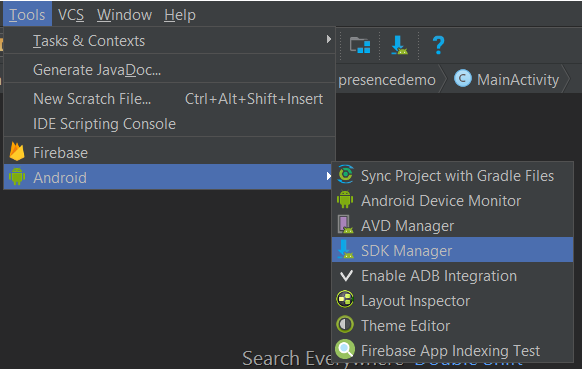Open the Window menu
The width and height of the screenshot is (582, 369).
point(124,15)
